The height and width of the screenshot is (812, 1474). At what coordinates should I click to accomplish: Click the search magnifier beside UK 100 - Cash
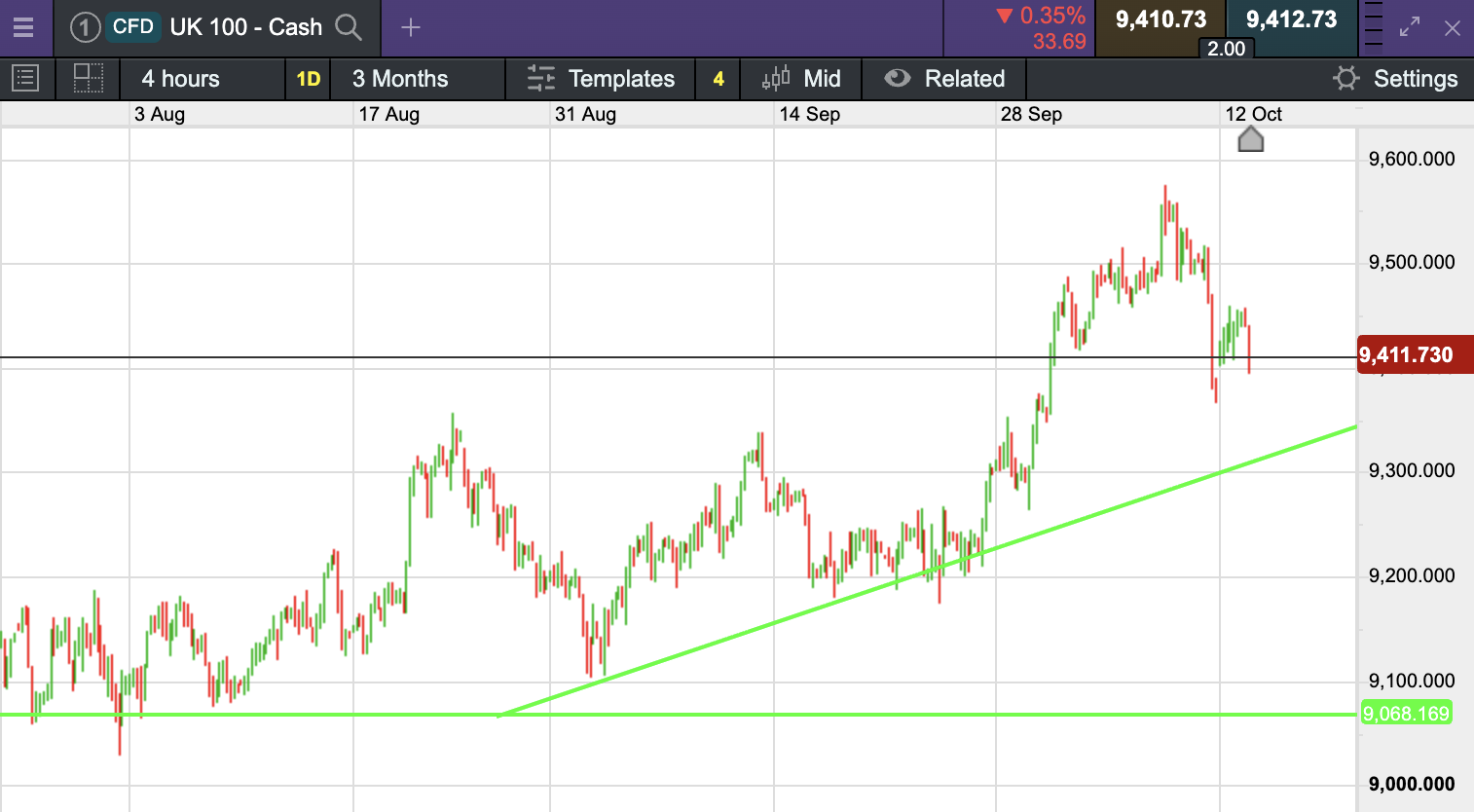pos(348,27)
